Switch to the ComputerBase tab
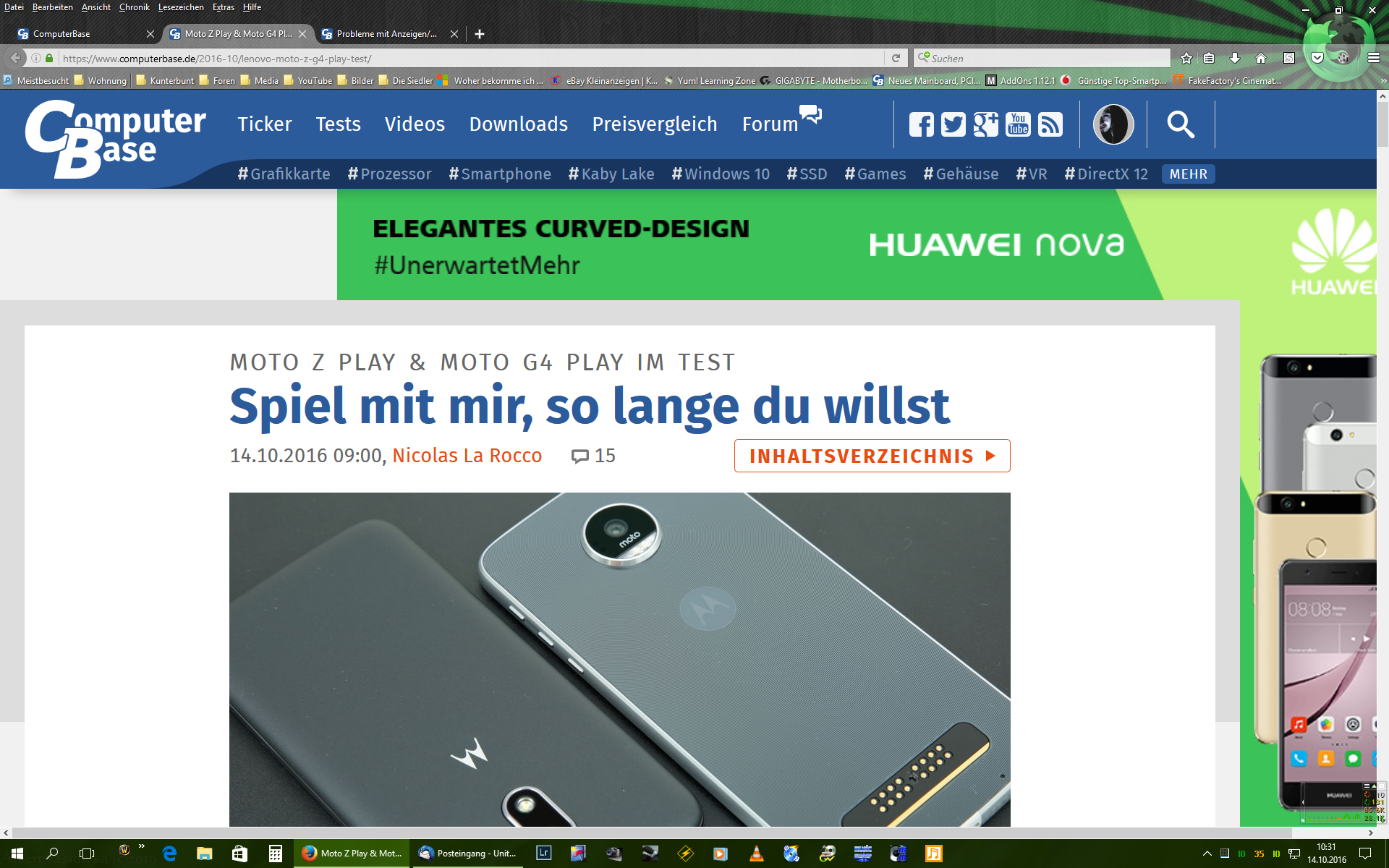This screenshot has width=1389, height=868. [80, 34]
